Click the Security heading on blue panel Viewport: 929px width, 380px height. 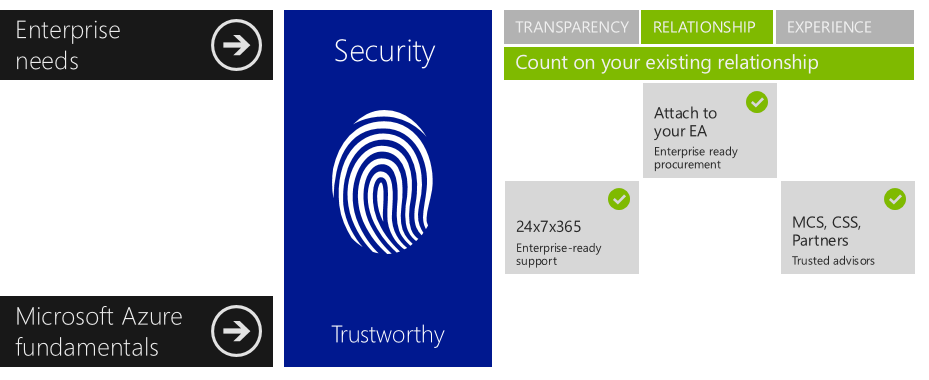tap(385, 52)
